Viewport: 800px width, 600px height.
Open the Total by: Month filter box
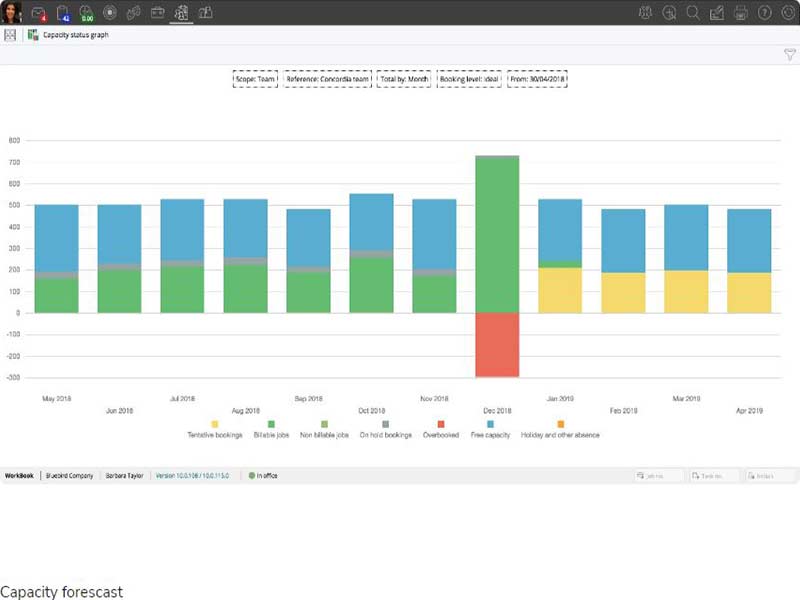pyautogui.click(x=404, y=78)
